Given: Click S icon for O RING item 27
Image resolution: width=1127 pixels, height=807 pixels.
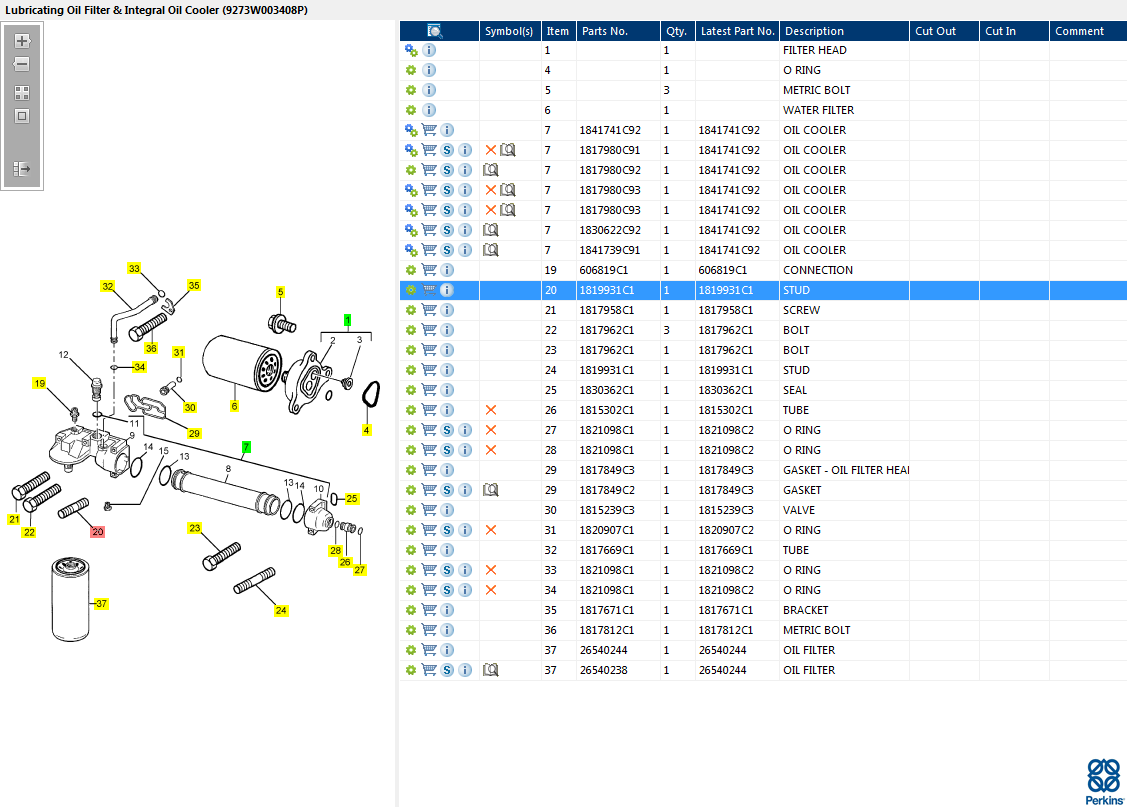Looking at the screenshot, I should (447, 430).
